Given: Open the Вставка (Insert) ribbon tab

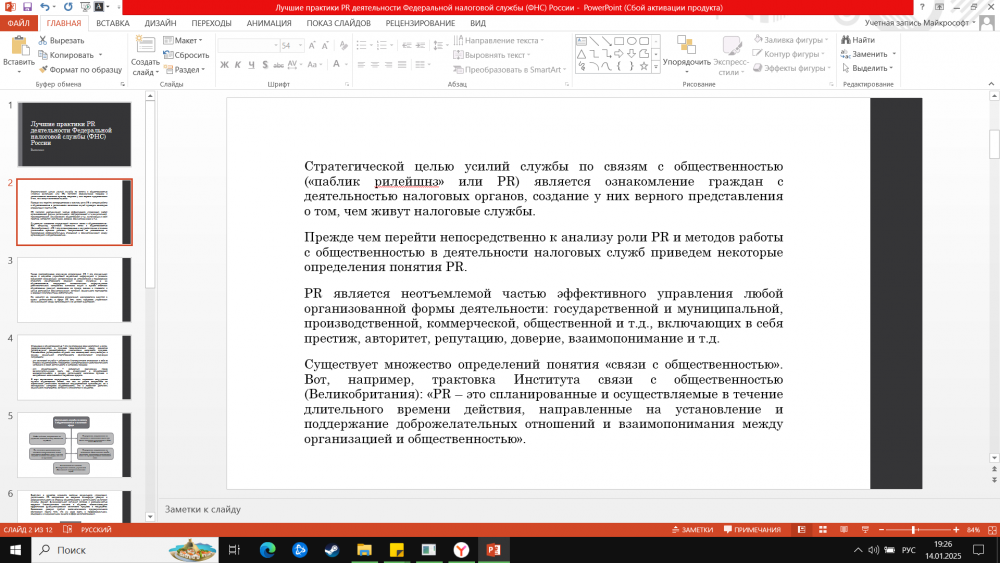Looking at the screenshot, I should point(113,22).
